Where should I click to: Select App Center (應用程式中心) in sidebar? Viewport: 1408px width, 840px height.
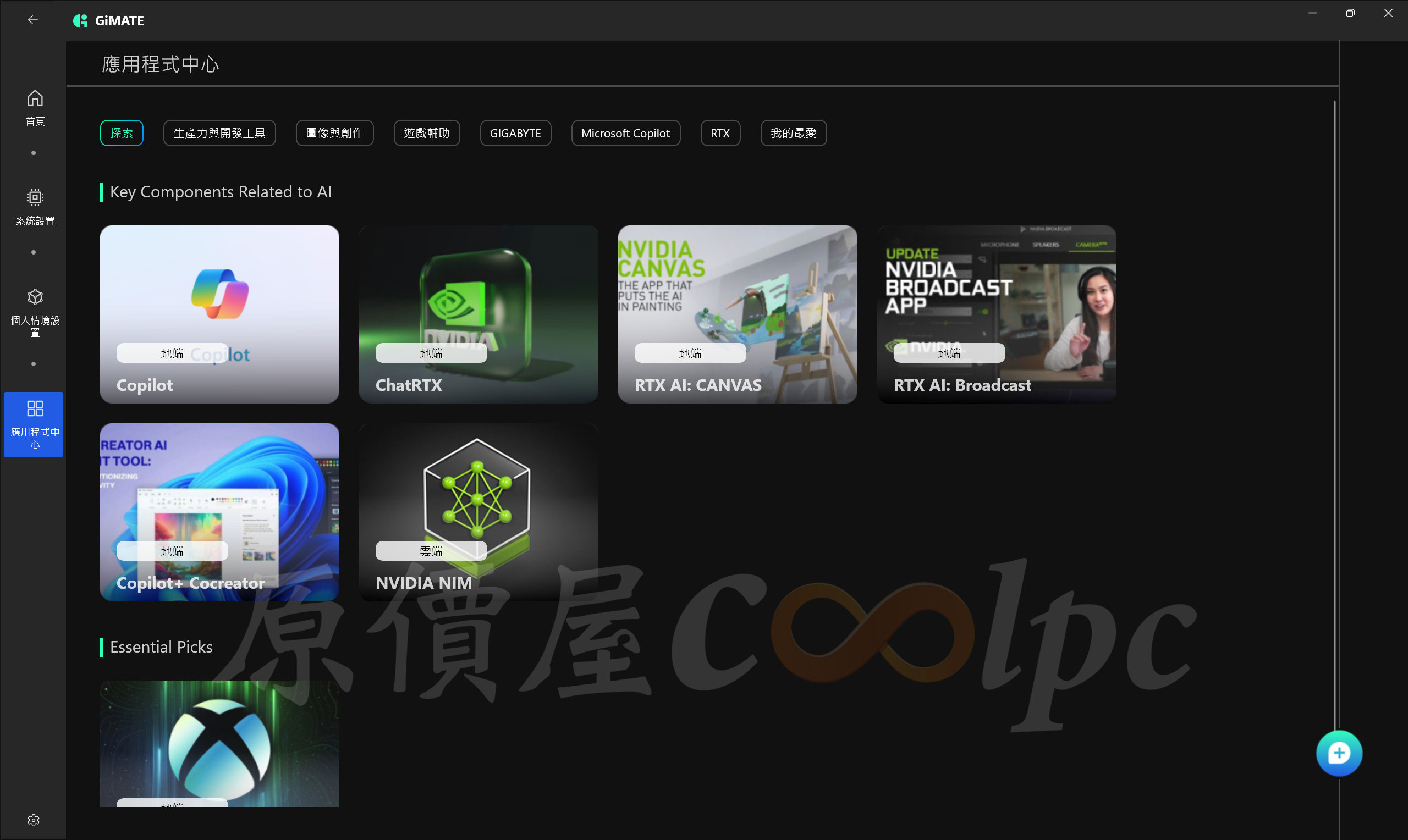coord(34,424)
